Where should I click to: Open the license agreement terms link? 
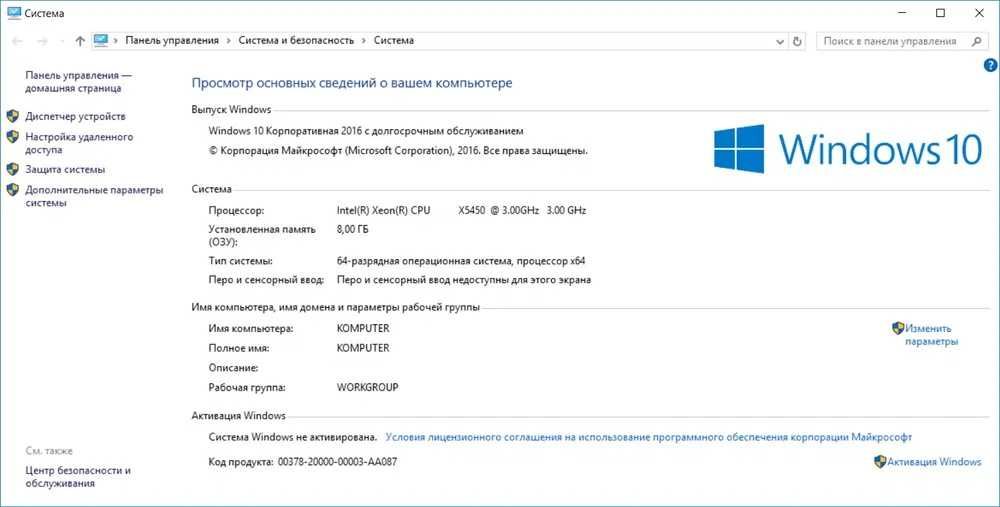(649, 437)
